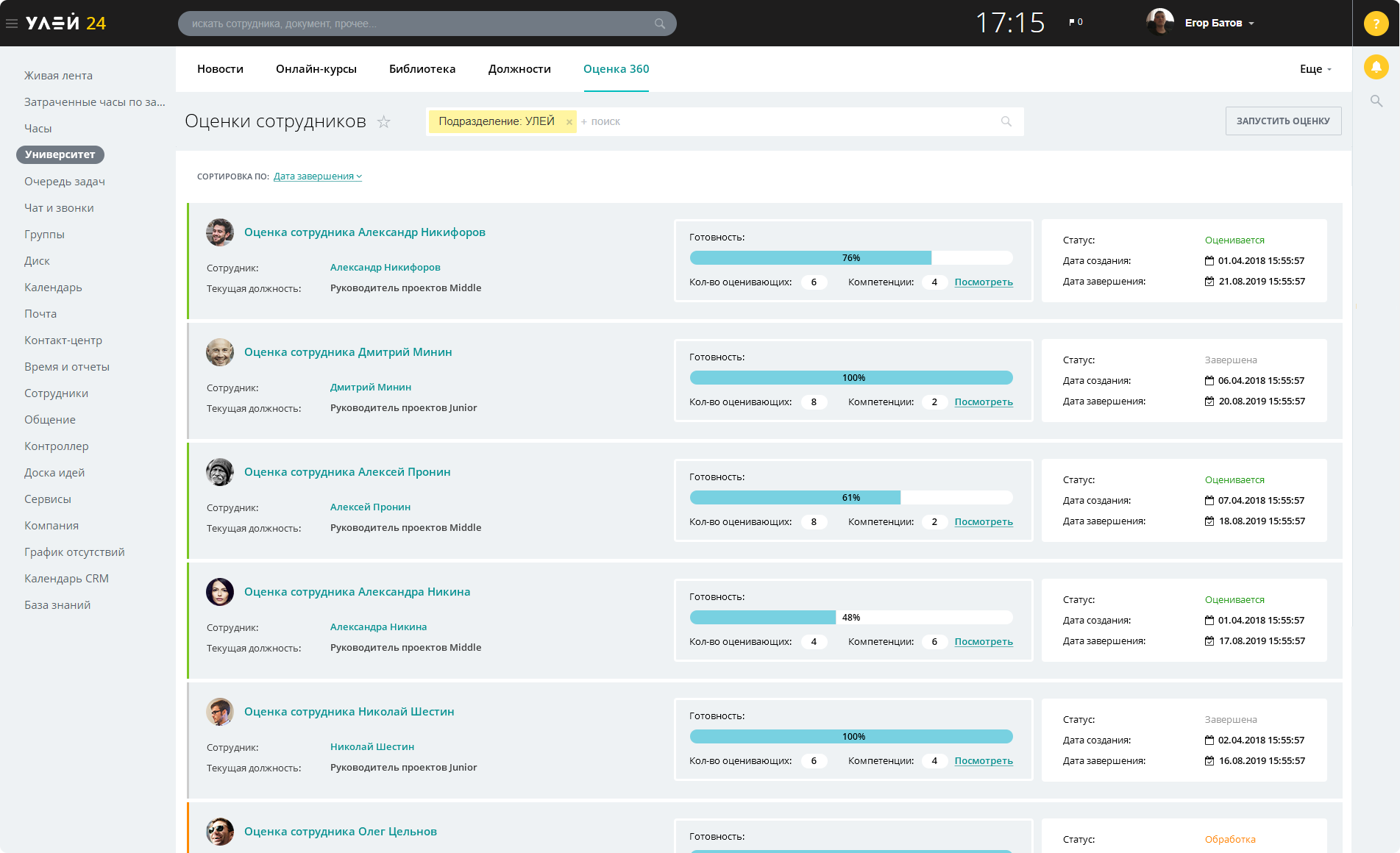Click creation date calendar icon for 01.04.2018 Никифоров
Screen dimensions: 1400x853
pyautogui.click(x=1209, y=260)
